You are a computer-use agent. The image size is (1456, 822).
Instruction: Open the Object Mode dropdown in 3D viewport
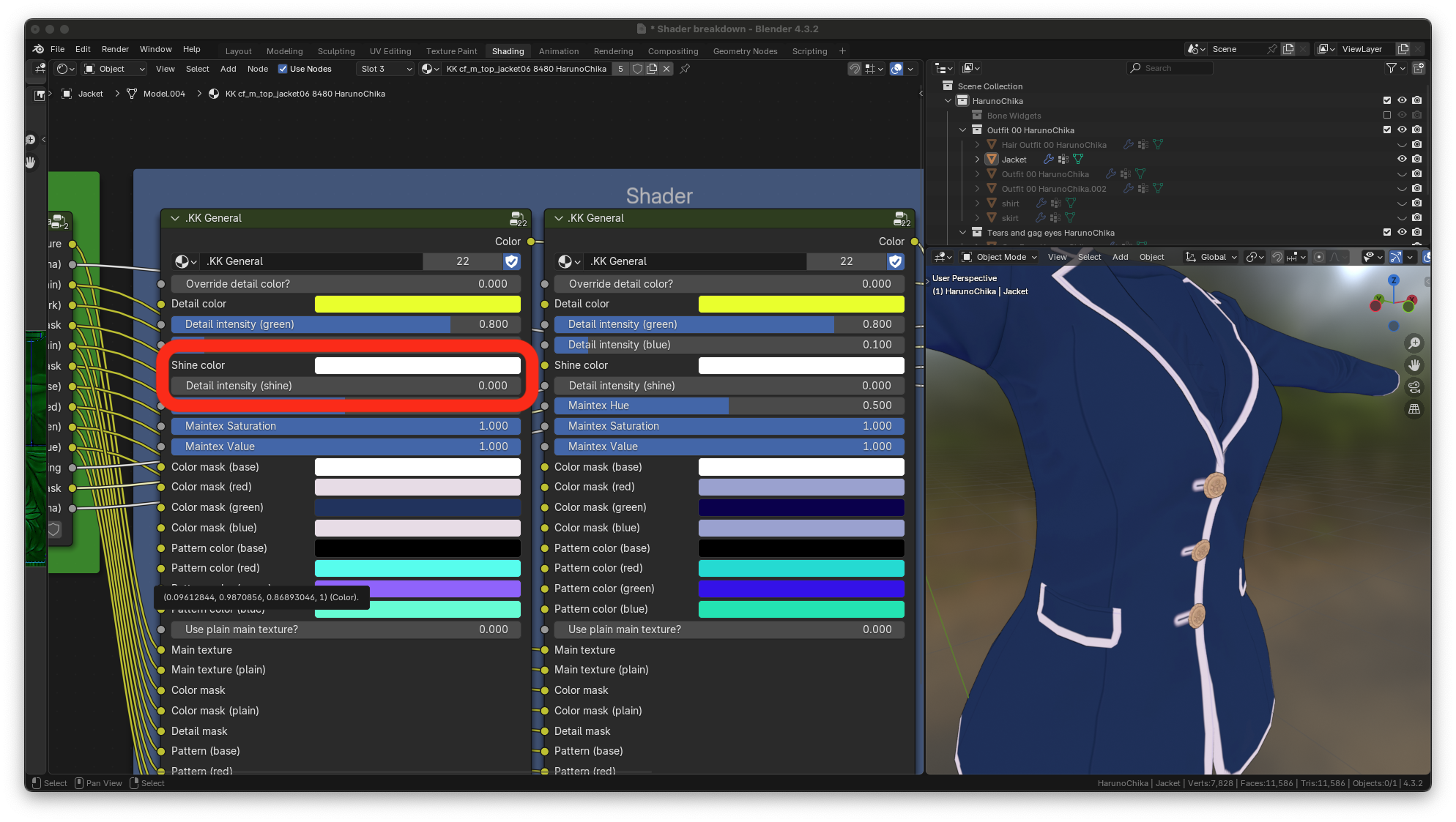pyautogui.click(x=1000, y=257)
